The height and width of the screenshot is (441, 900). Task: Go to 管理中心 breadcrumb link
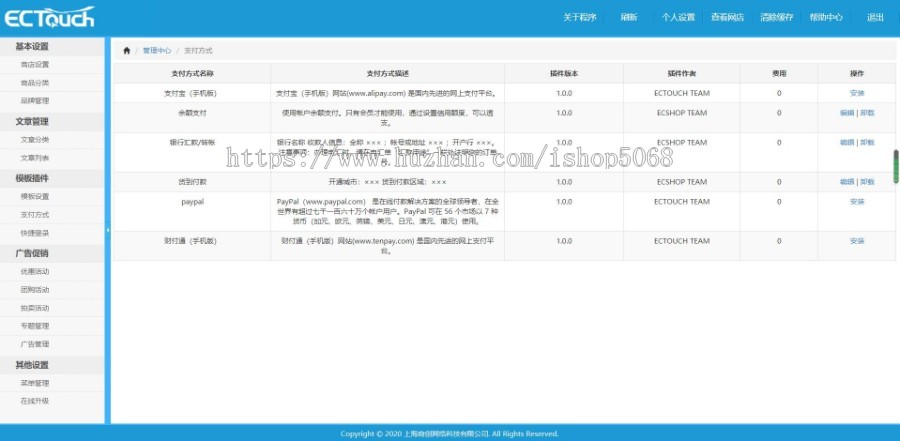[x=157, y=51]
